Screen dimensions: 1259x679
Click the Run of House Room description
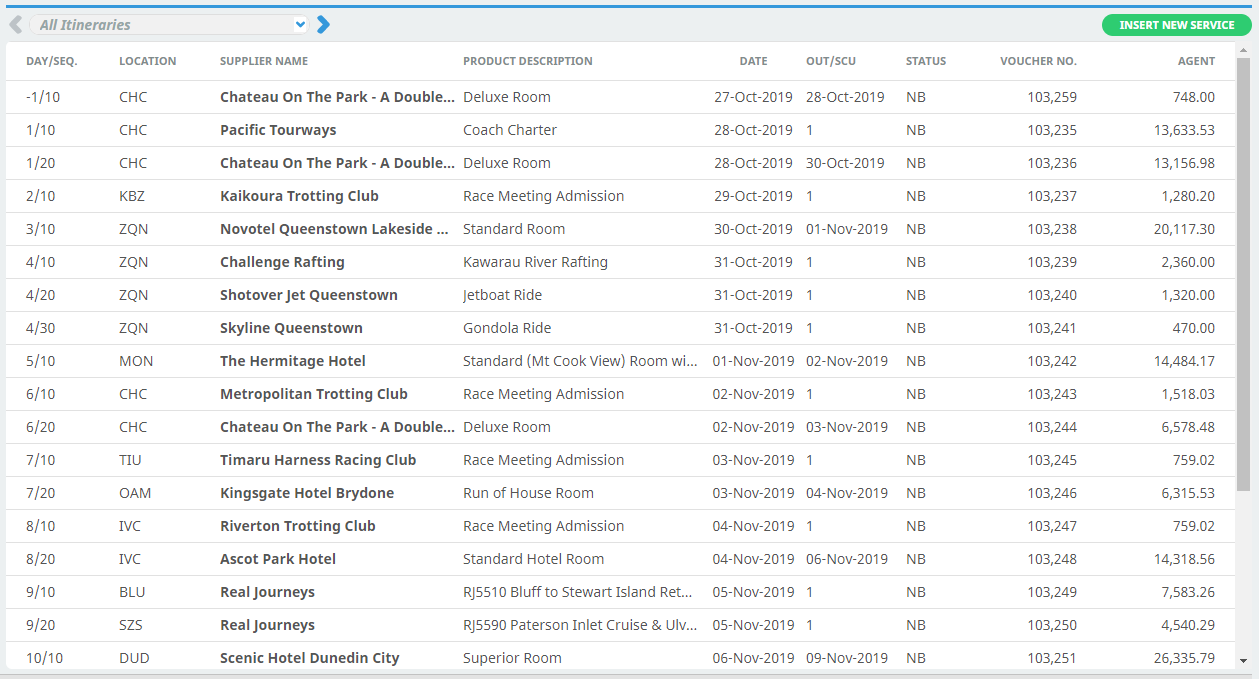(528, 493)
